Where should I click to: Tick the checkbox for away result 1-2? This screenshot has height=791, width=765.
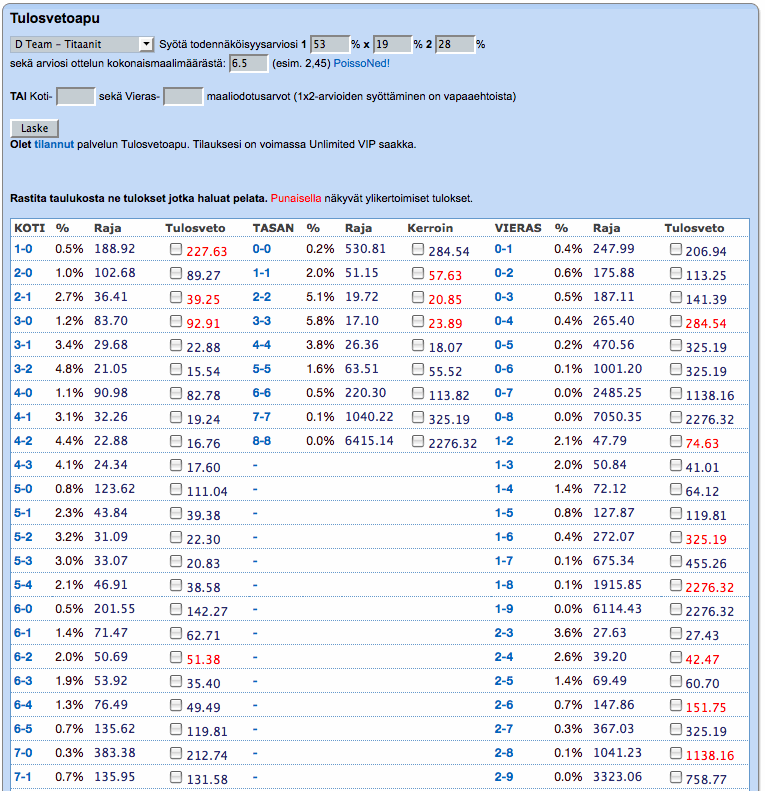[x=676, y=441]
